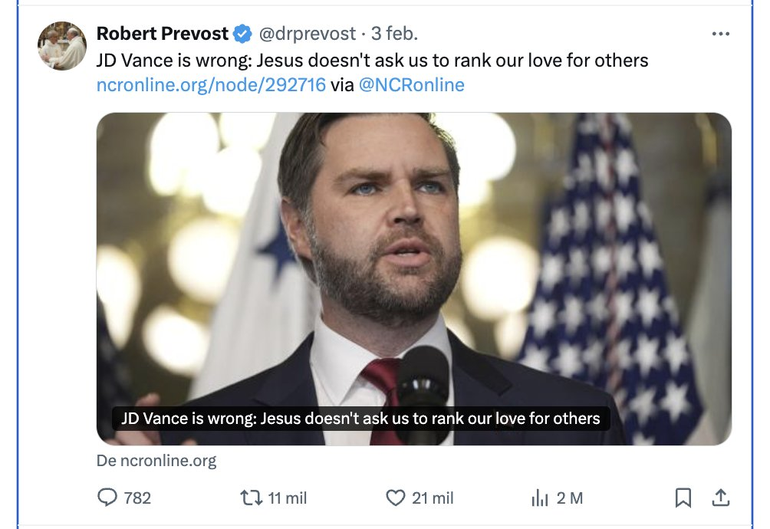Click the @NCRonline mention
The width and height of the screenshot is (770, 529).
(x=411, y=85)
